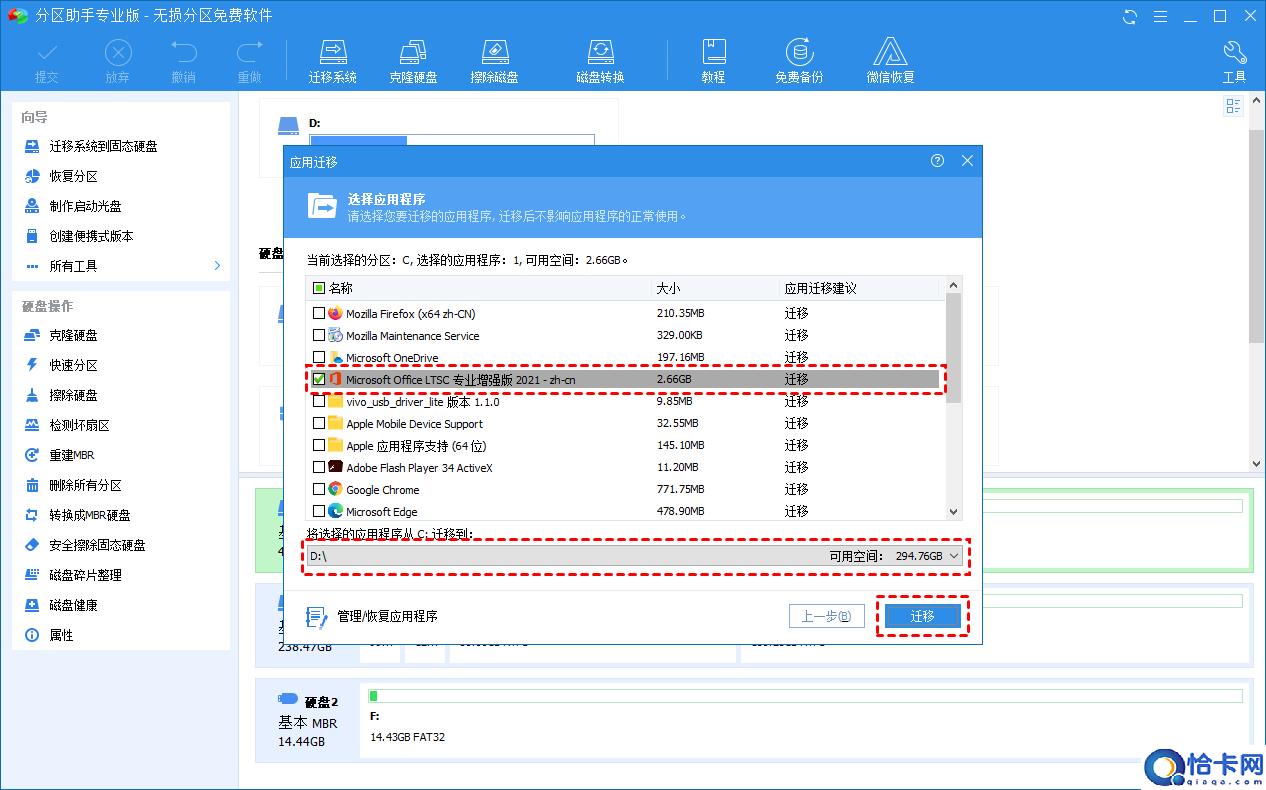Check the Microsoft Edge checkbox
Screen dimensions: 1266x790
(319, 511)
